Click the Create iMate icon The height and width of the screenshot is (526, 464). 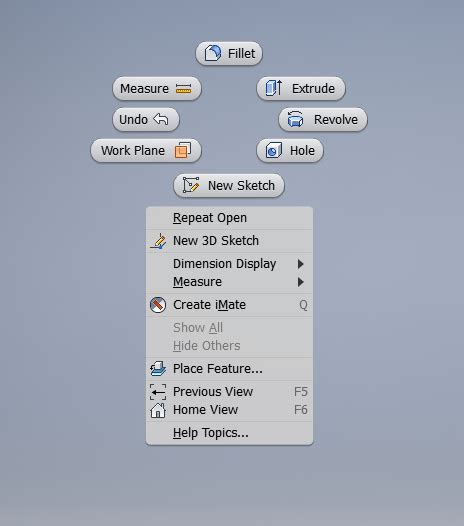158,305
